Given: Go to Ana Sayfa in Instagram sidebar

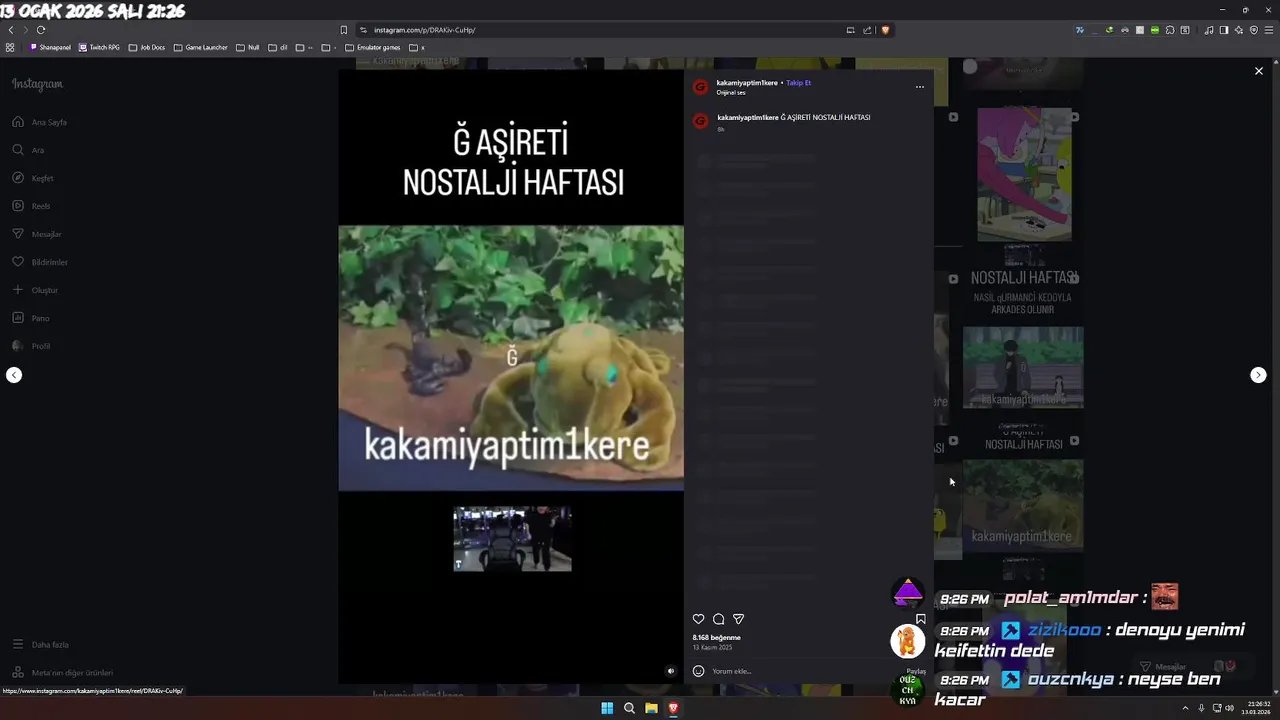Looking at the screenshot, I should pos(40,122).
